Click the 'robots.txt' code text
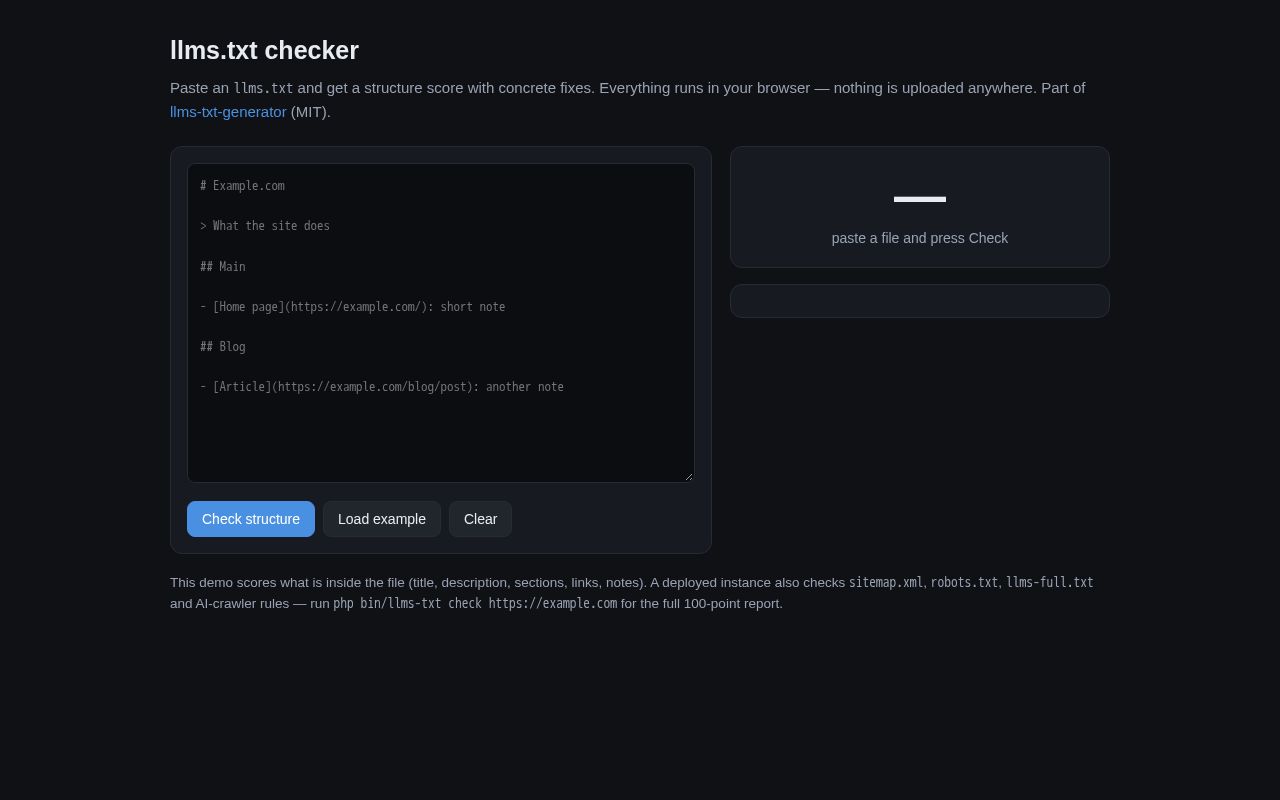 pyautogui.click(x=964, y=582)
